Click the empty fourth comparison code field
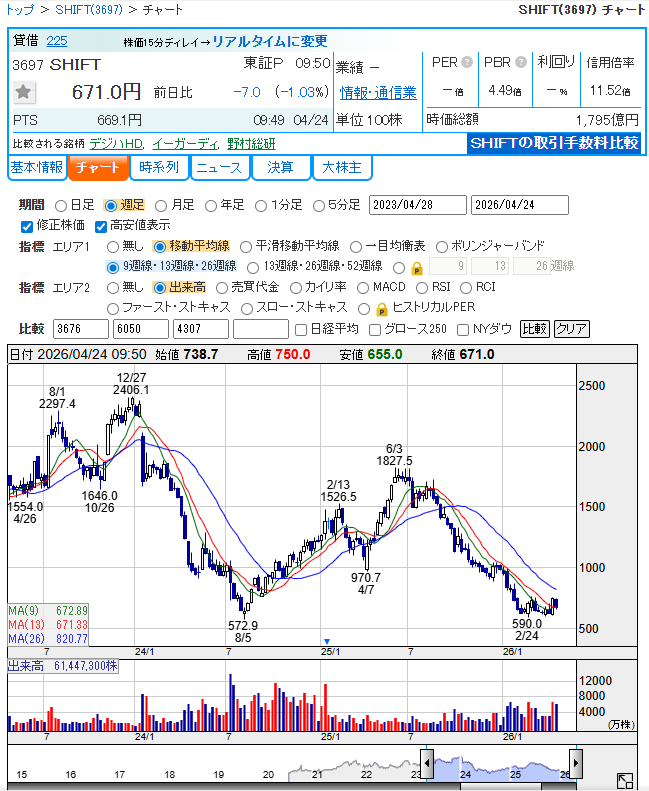This screenshot has height=791, width=649. coord(261,329)
